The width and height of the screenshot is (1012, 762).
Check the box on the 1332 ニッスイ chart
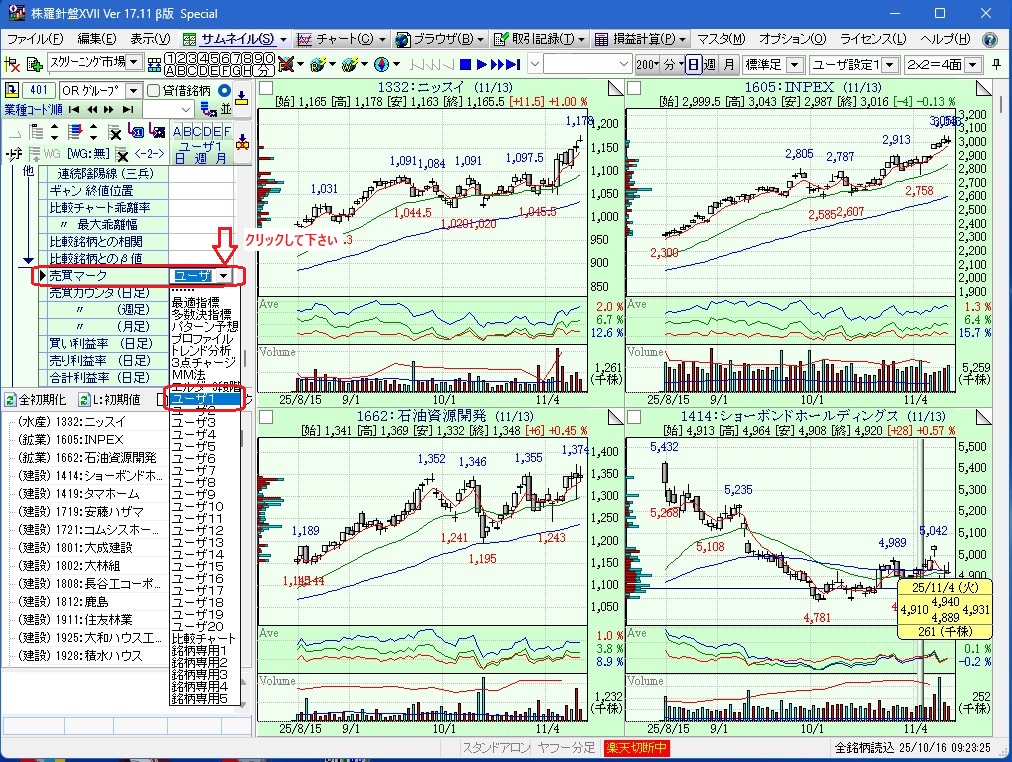point(266,88)
